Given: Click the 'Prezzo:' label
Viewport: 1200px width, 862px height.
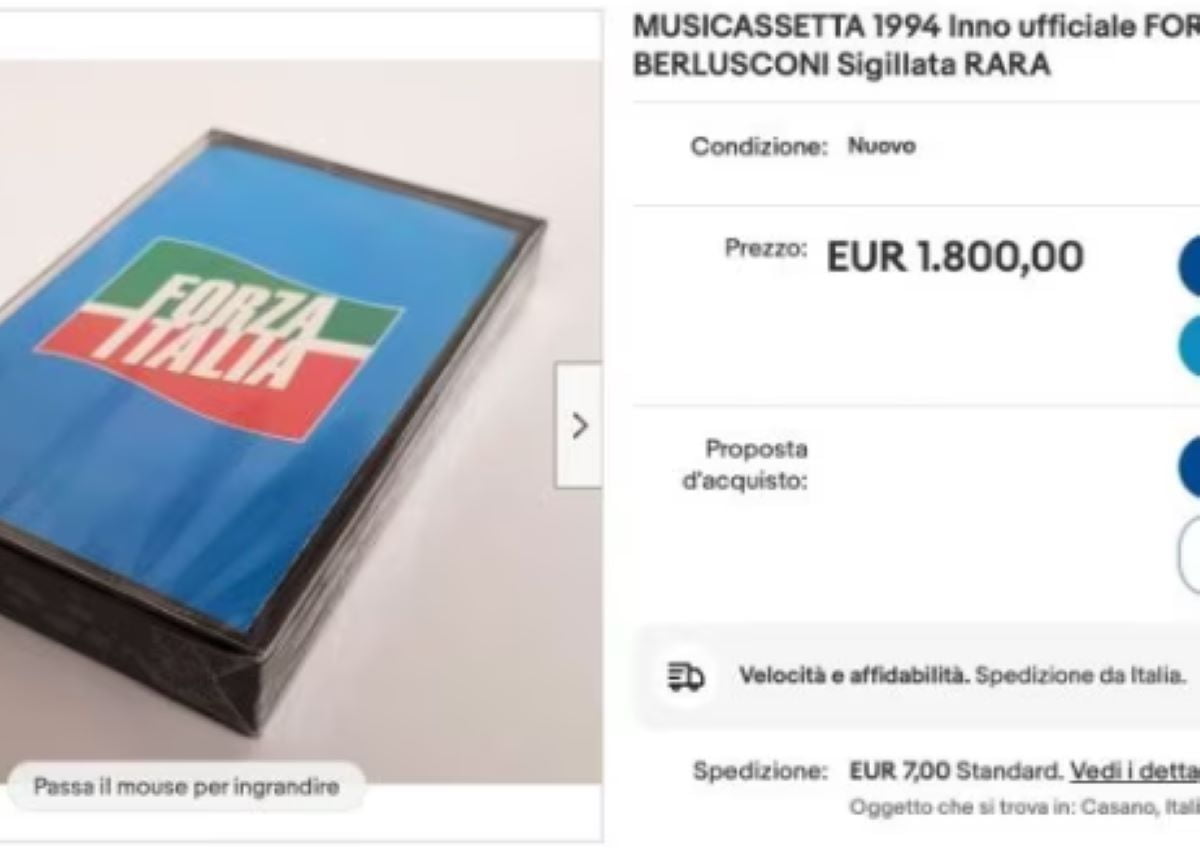Looking at the screenshot, I should tap(766, 250).
